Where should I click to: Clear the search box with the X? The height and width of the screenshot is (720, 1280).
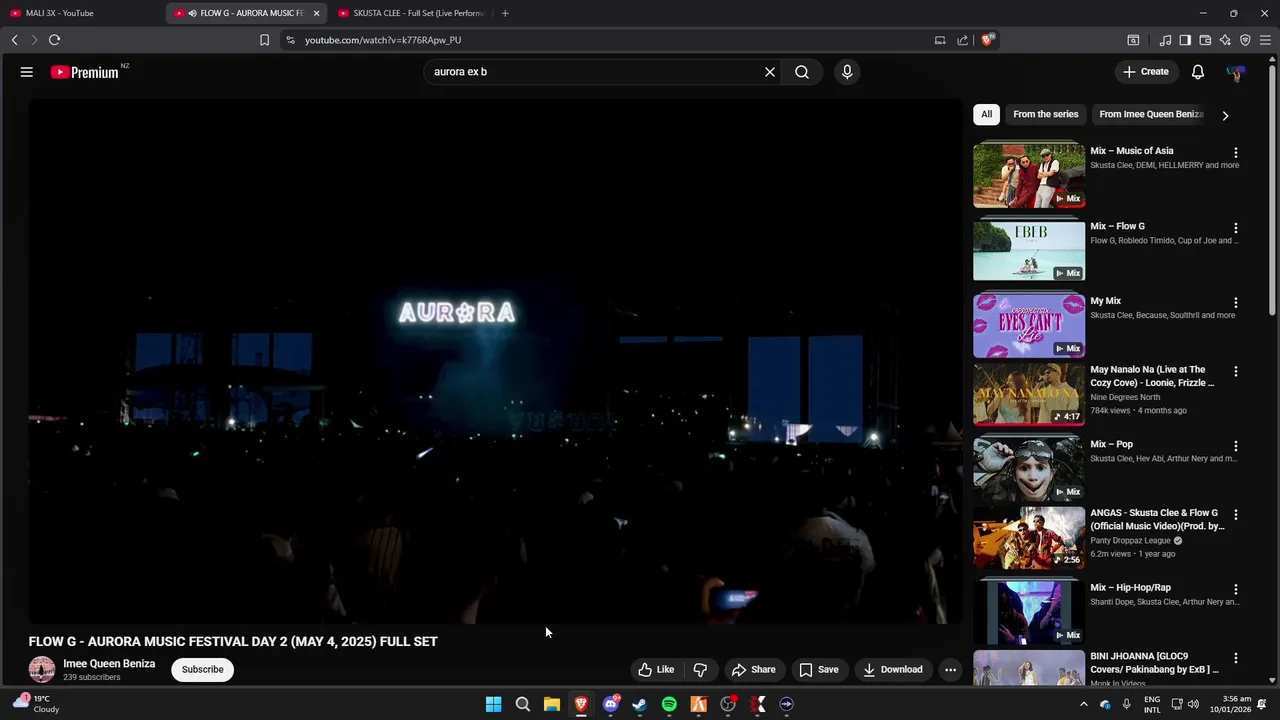[770, 72]
